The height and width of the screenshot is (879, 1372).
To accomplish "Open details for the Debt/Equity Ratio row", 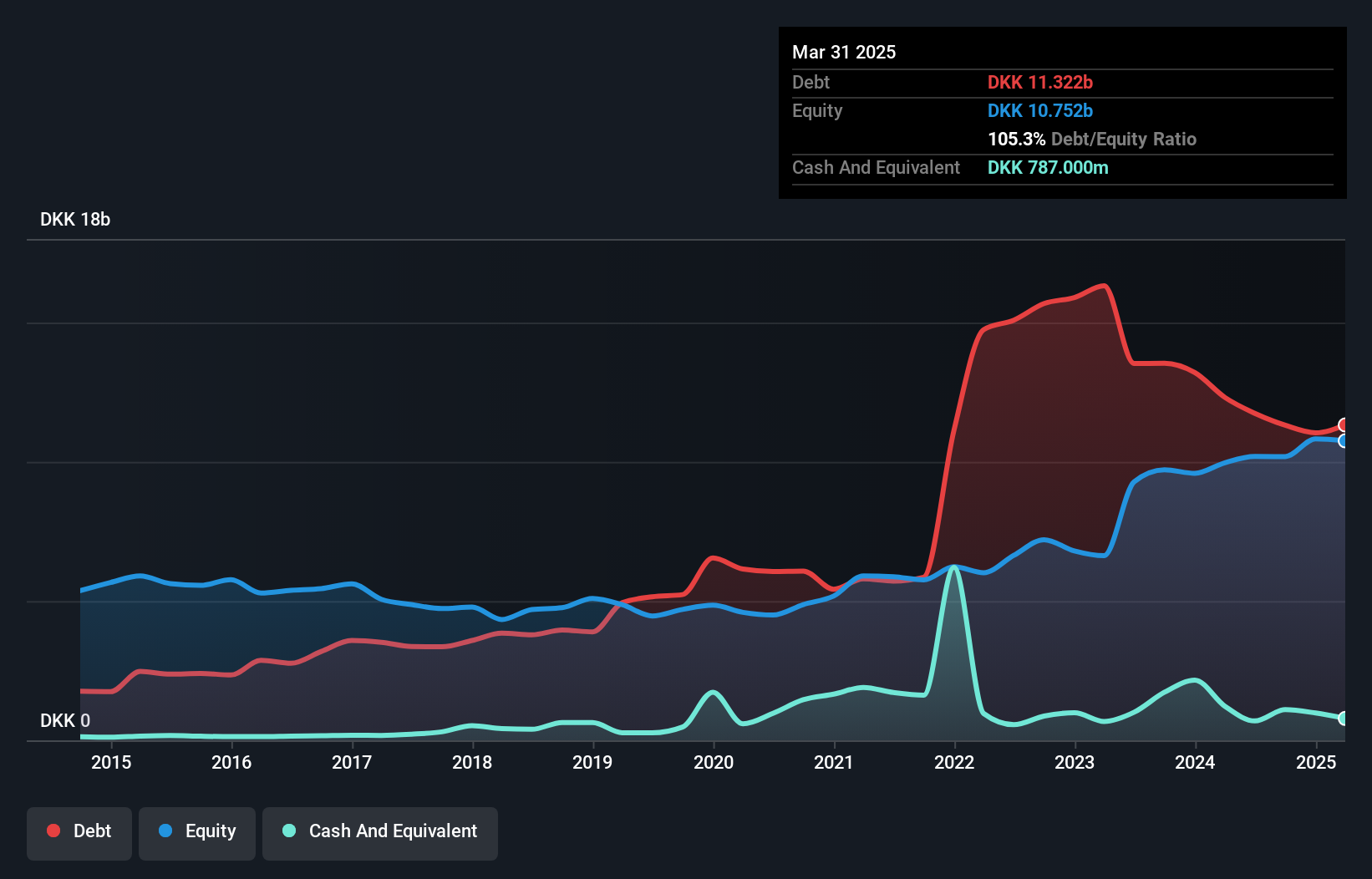I will [1091, 139].
